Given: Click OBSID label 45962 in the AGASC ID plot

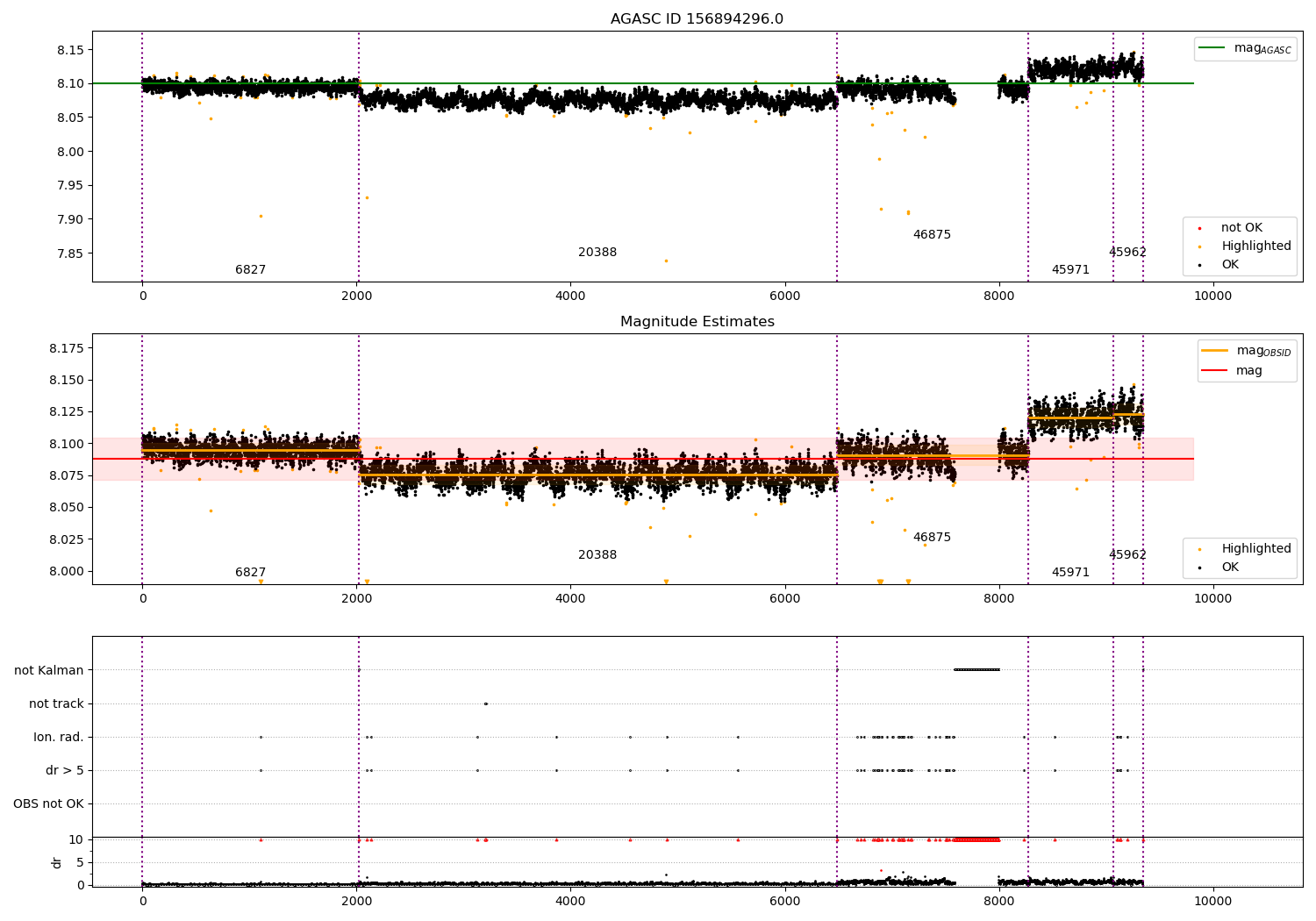Looking at the screenshot, I should click(x=1127, y=253).
